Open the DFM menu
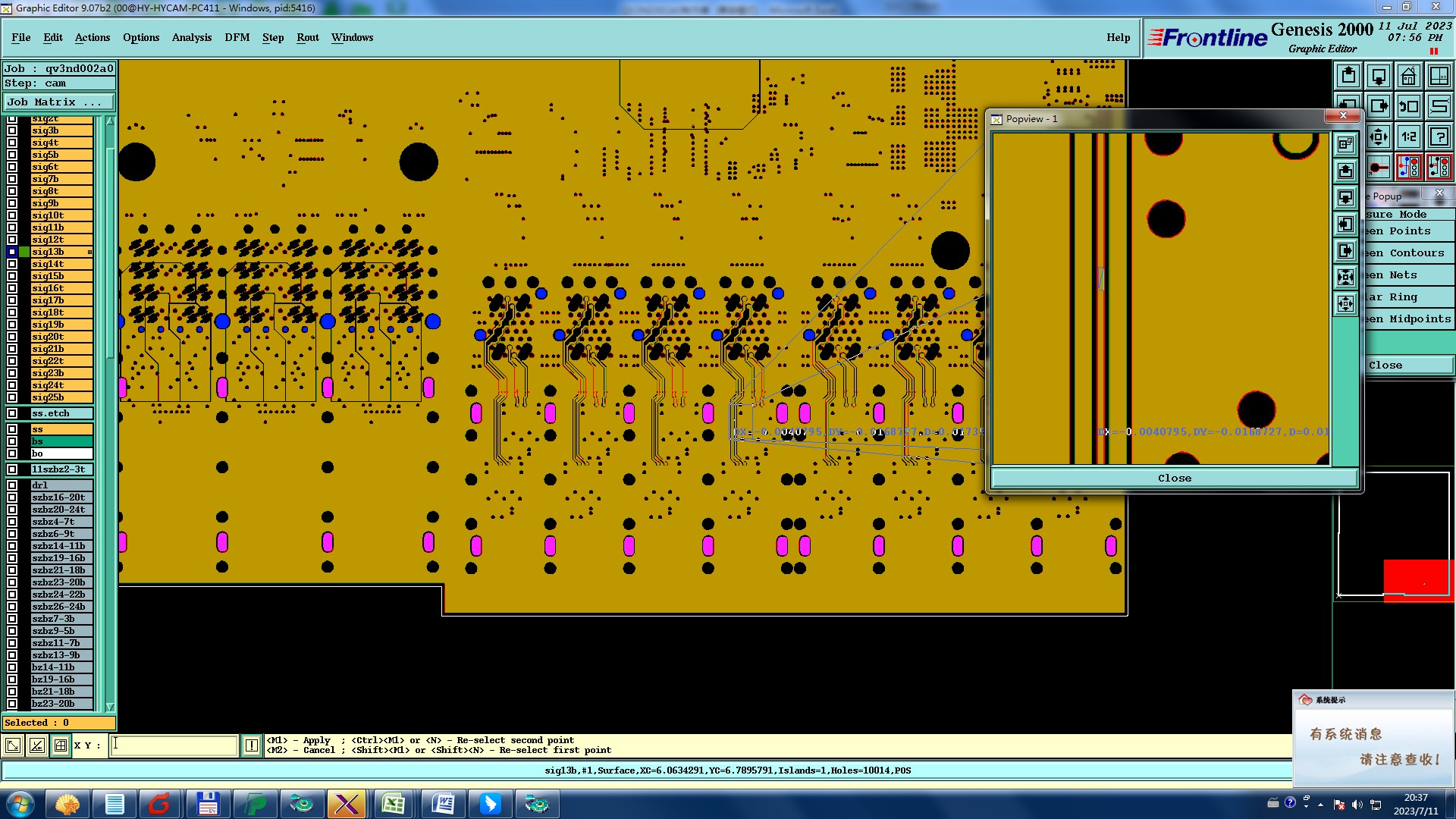Image resolution: width=1456 pixels, height=819 pixels. tap(237, 37)
